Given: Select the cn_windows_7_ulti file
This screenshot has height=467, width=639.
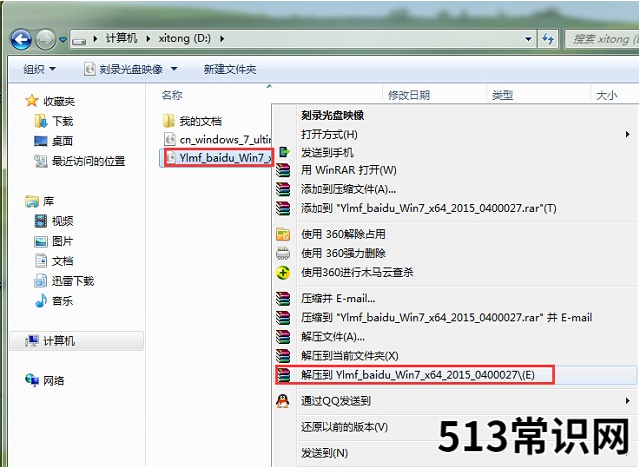Looking at the screenshot, I should [x=217, y=139].
